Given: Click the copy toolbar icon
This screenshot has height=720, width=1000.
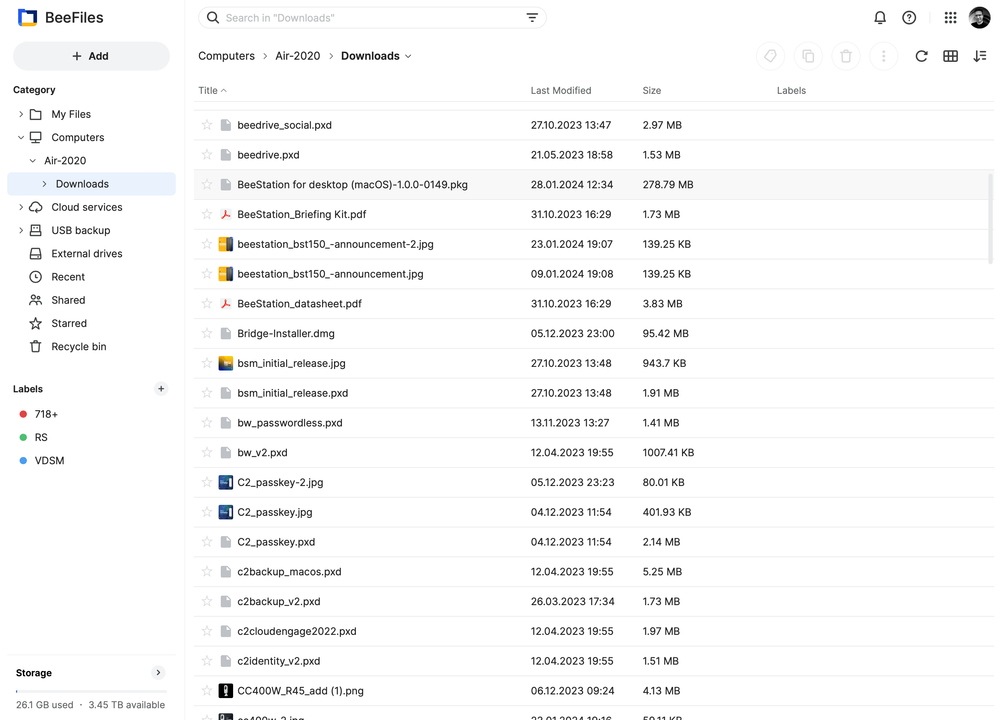Looking at the screenshot, I should pyautogui.click(x=808, y=56).
